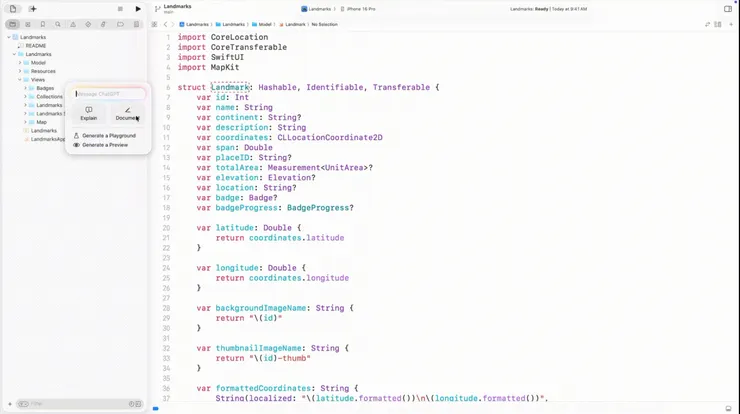The height and width of the screenshot is (414, 740).
Task: Click line number 20 in the gutter
Action: click(166, 228)
